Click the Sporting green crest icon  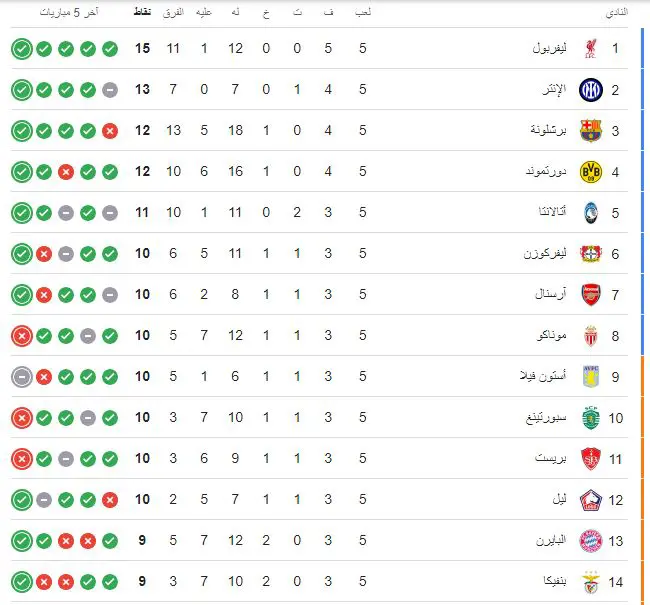591,418
